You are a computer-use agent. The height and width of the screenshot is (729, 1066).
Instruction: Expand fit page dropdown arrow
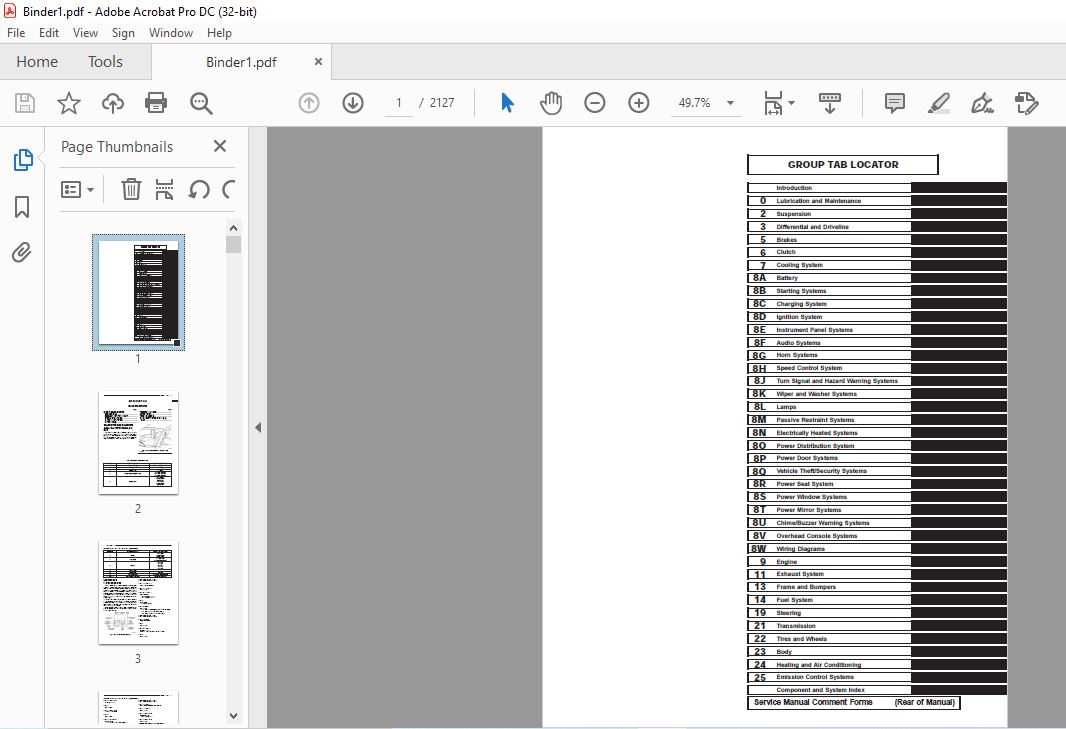coord(791,103)
